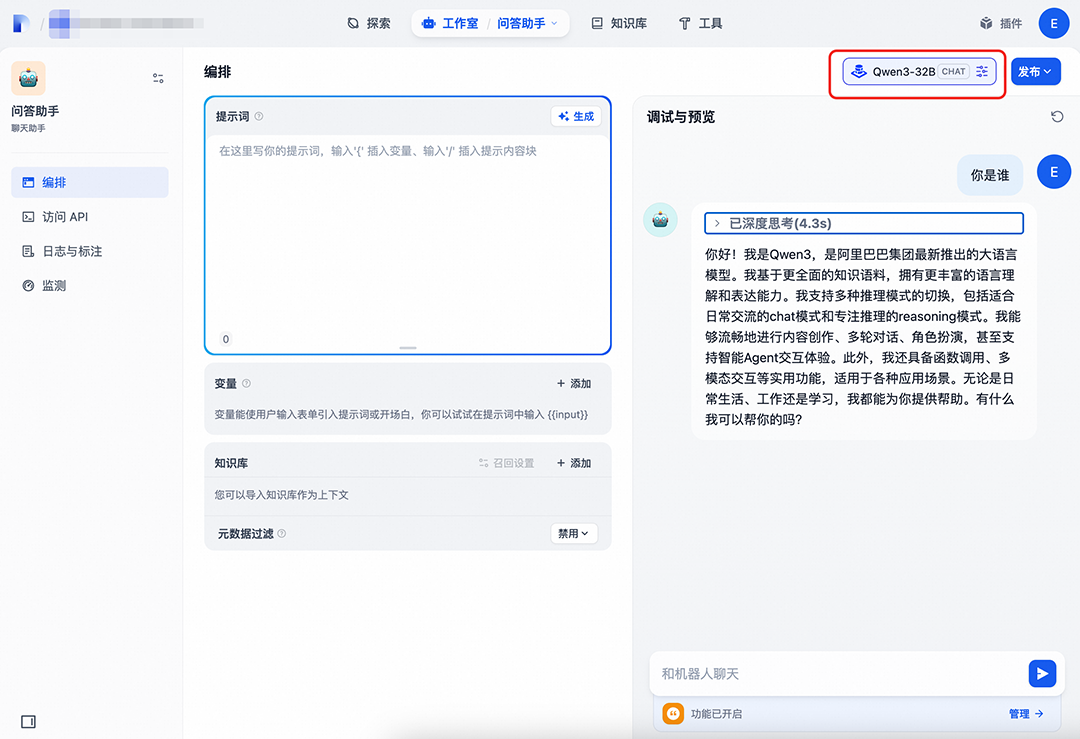Click the send message arrow button
Viewport: 1080px width, 739px height.
pyautogui.click(x=1042, y=673)
